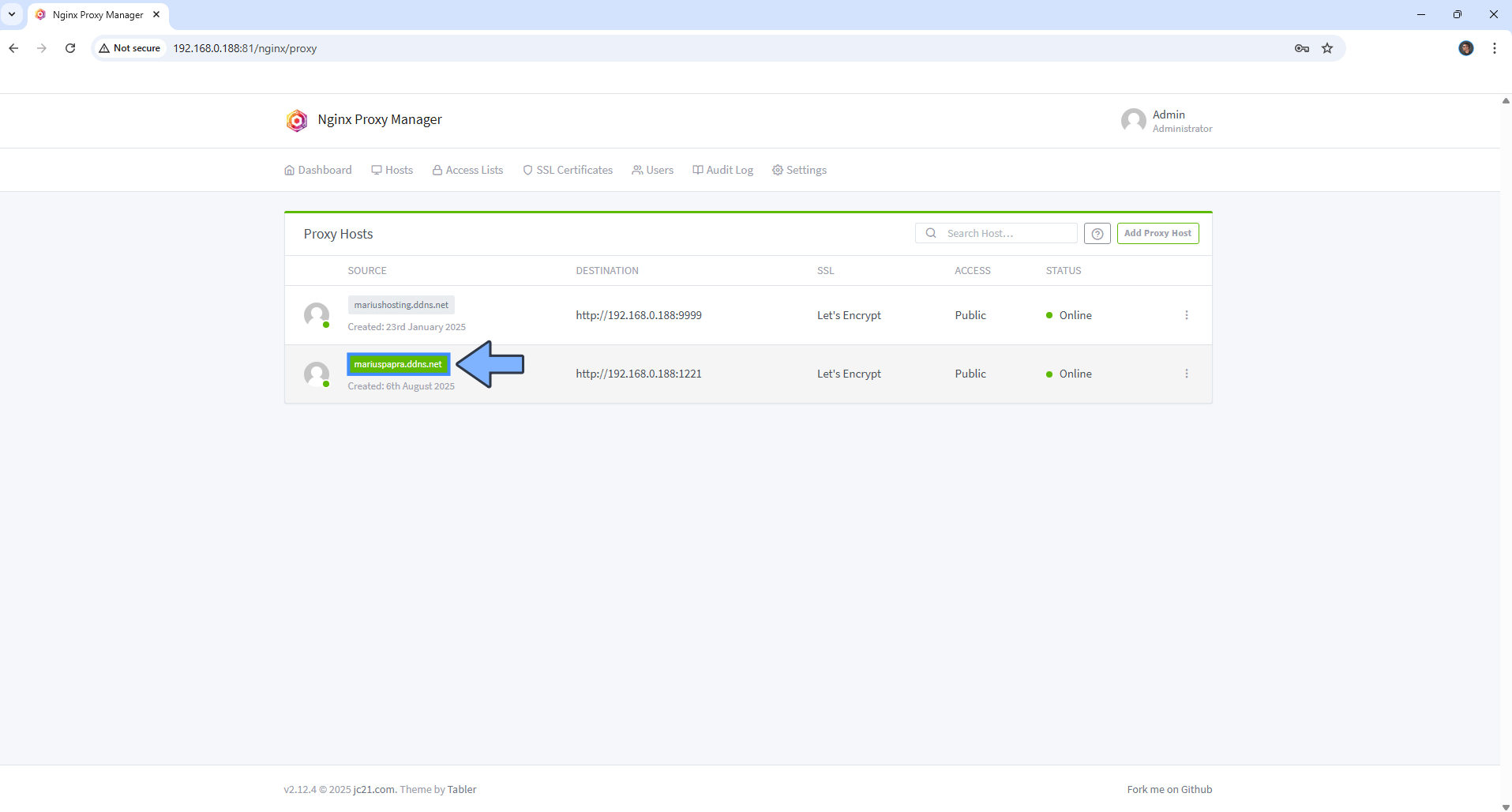1512x812 pixels.
Task: Click avatar of the mariushosting.ddns.net row
Action: (x=317, y=315)
